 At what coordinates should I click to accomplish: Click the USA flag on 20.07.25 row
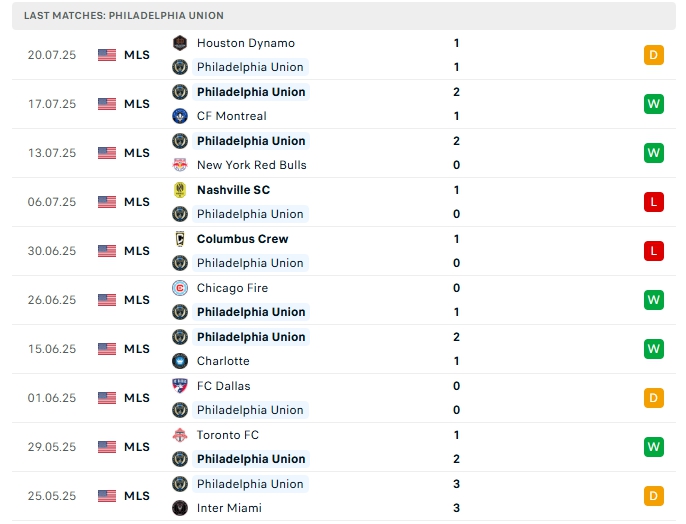(107, 55)
